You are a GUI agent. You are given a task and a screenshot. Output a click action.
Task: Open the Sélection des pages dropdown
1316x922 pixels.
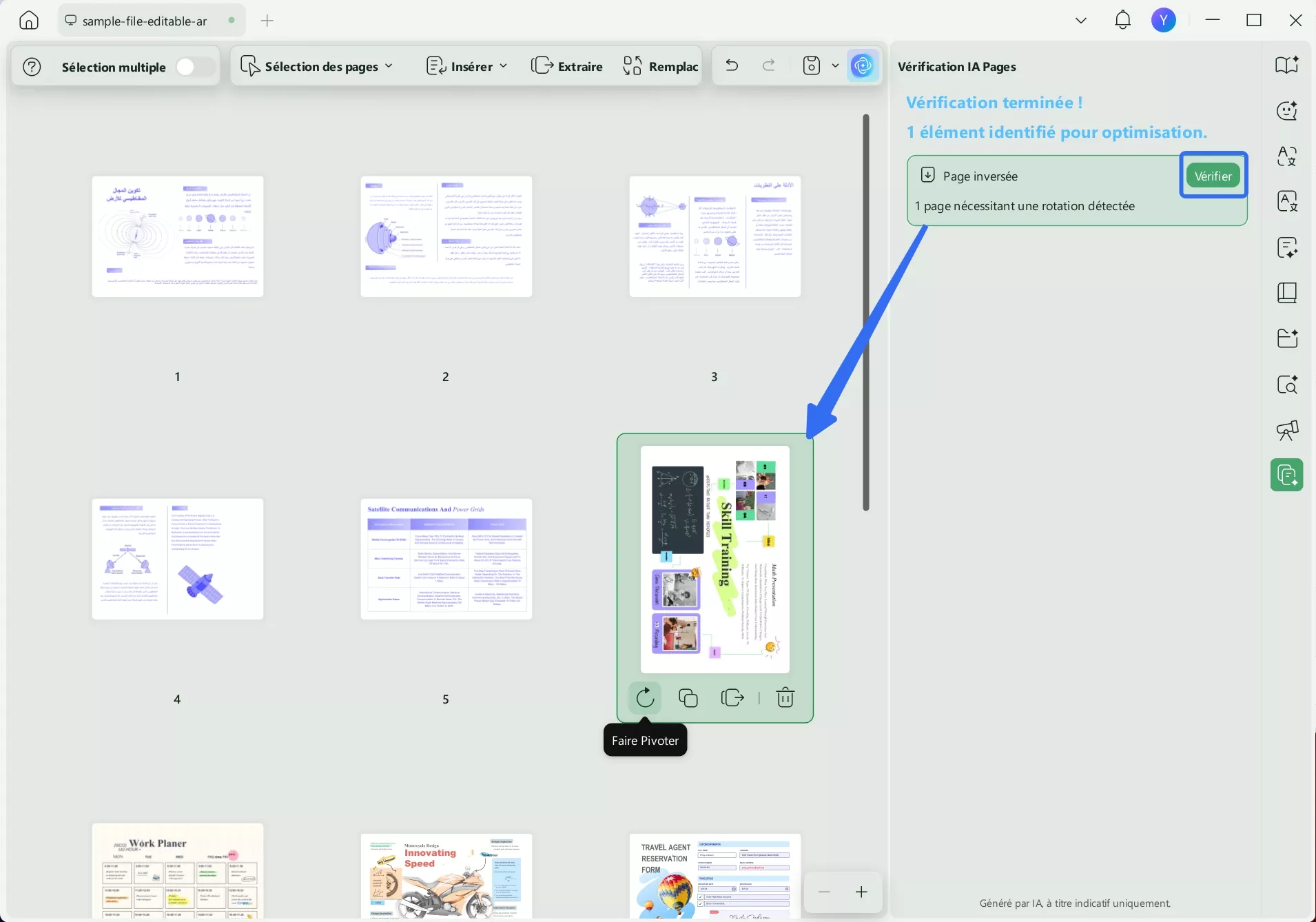click(317, 66)
